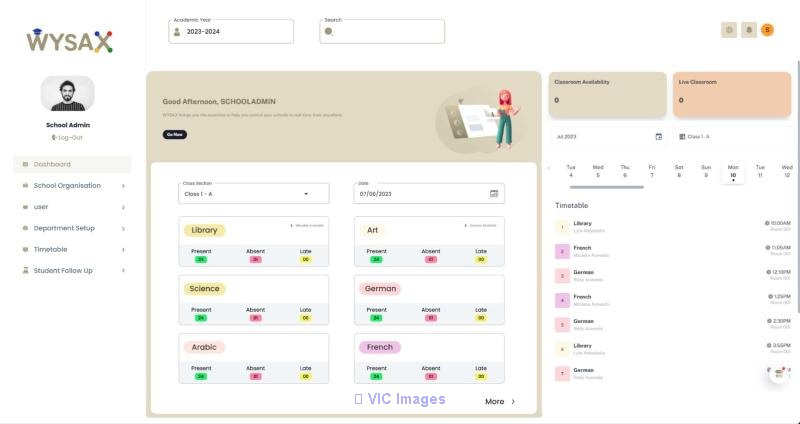This screenshot has width=800, height=424.
Task: Click the Log-Out link
Action: point(67,138)
